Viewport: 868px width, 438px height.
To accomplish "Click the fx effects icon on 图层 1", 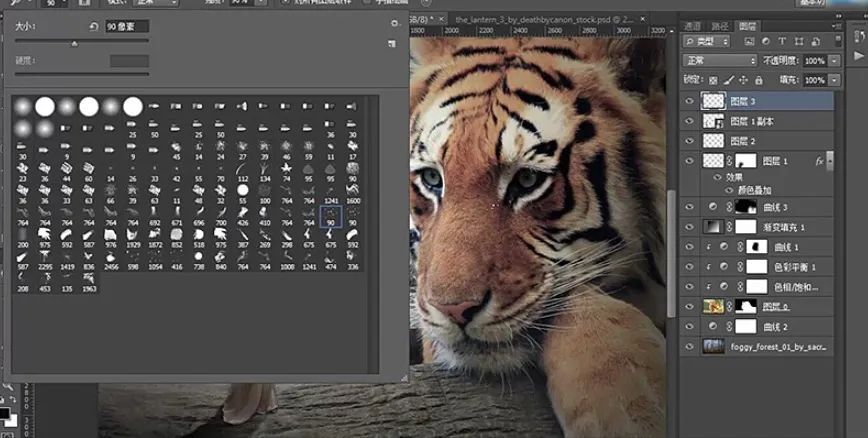I will click(819, 160).
